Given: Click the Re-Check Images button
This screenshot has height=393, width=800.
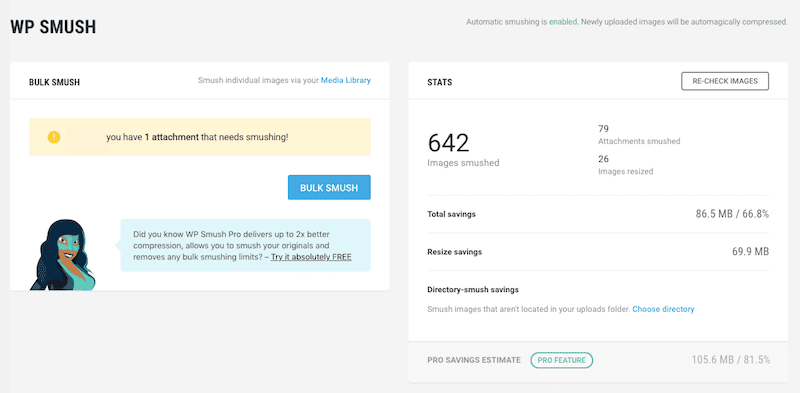Looking at the screenshot, I should tap(725, 81).
